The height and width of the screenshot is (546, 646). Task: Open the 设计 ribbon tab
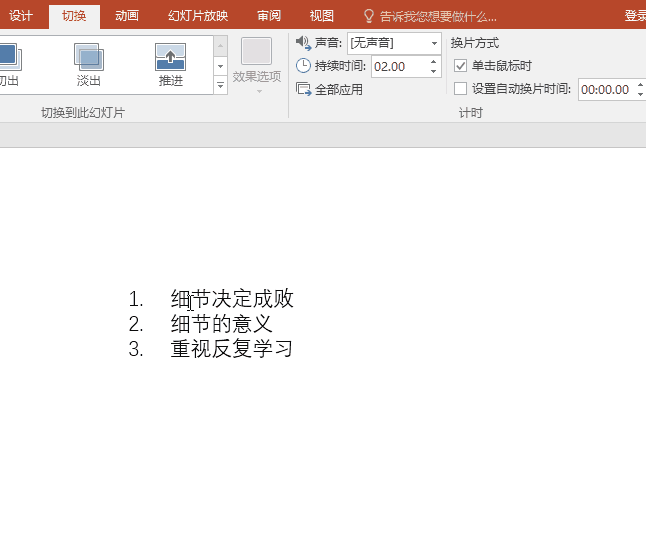[x=21, y=16]
